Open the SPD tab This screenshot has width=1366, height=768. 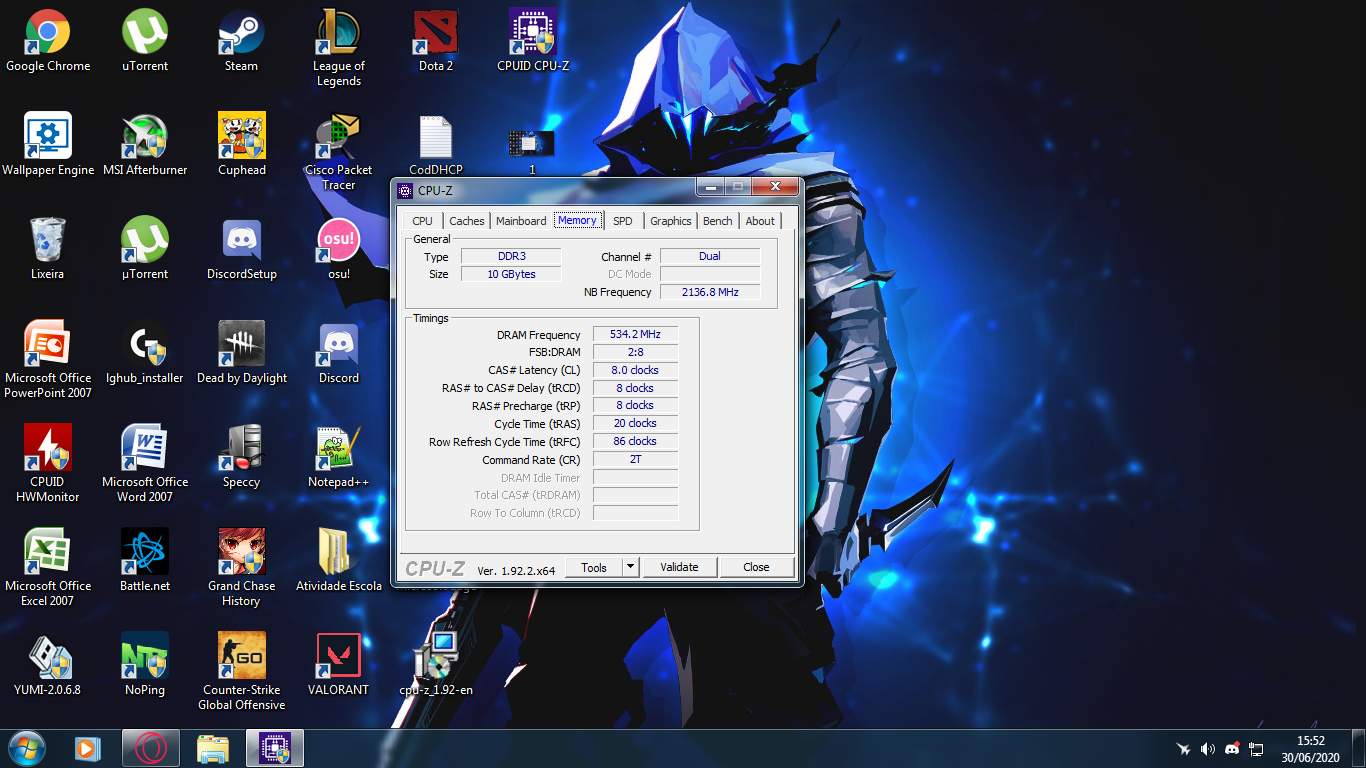(623, 221)
